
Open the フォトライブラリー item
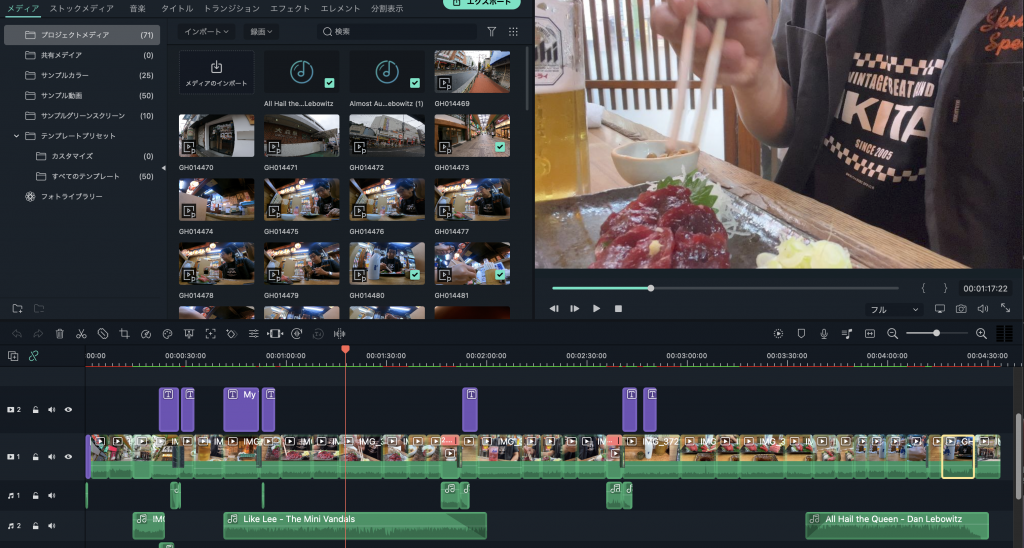[71, 197]
